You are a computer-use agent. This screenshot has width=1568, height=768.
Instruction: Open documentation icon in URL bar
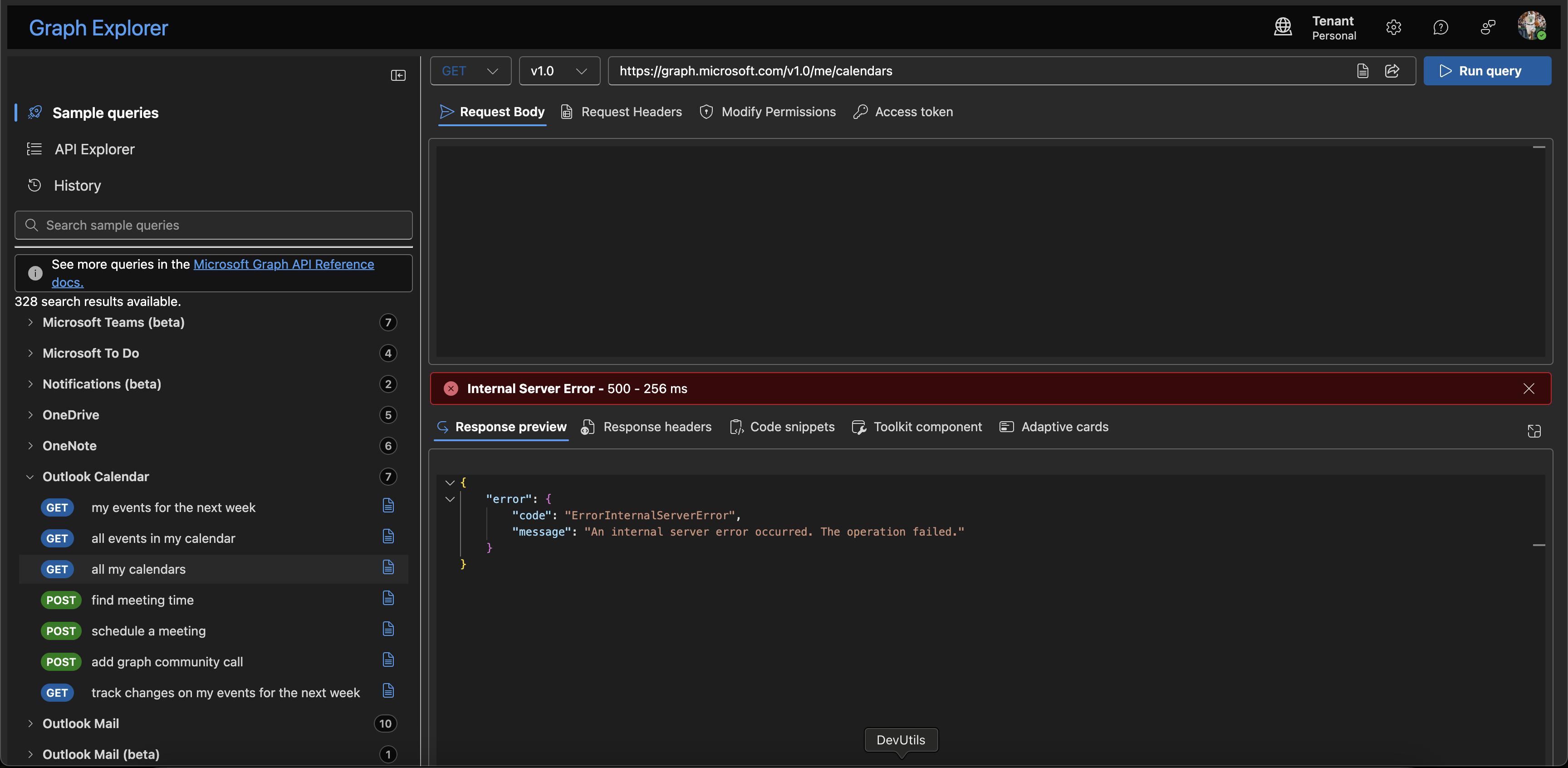tap(1362, 71)
